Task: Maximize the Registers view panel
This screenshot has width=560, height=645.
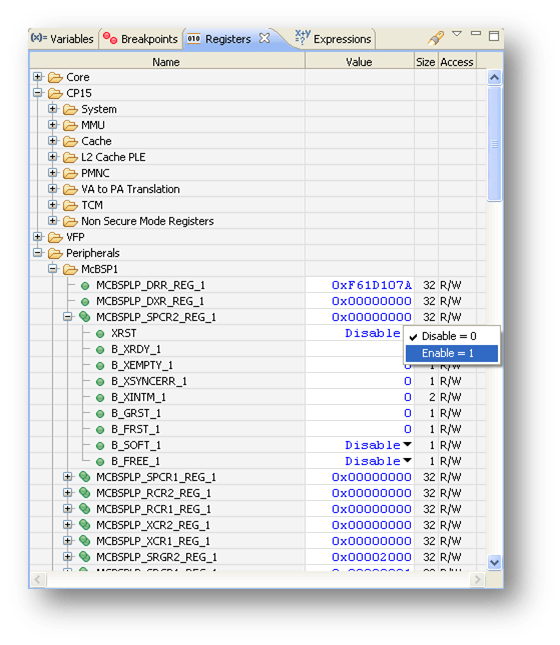Action: [x=494, y=36]
